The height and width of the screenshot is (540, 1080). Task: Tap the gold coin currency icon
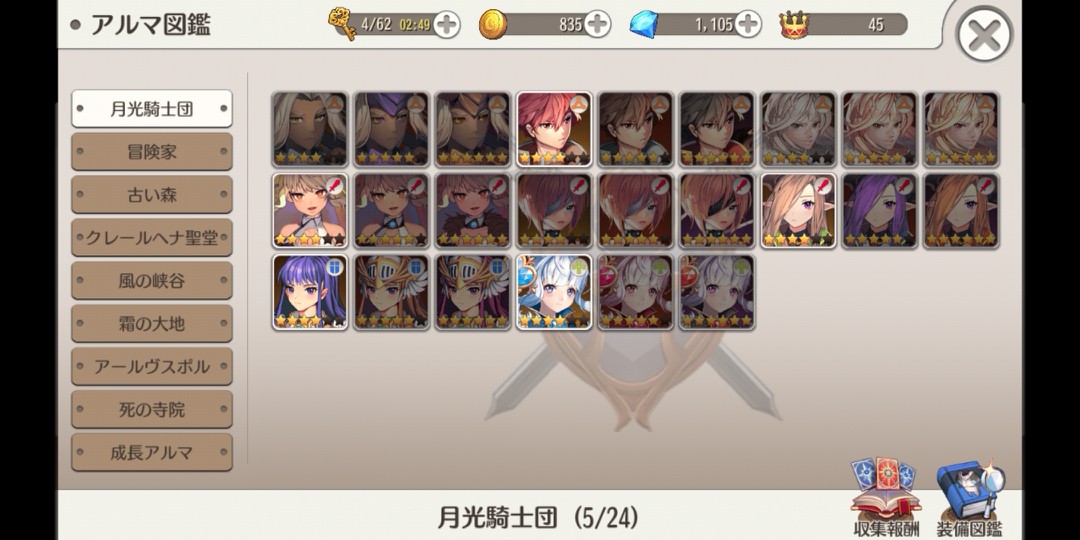pyautogui.click(x=493, y=24)
